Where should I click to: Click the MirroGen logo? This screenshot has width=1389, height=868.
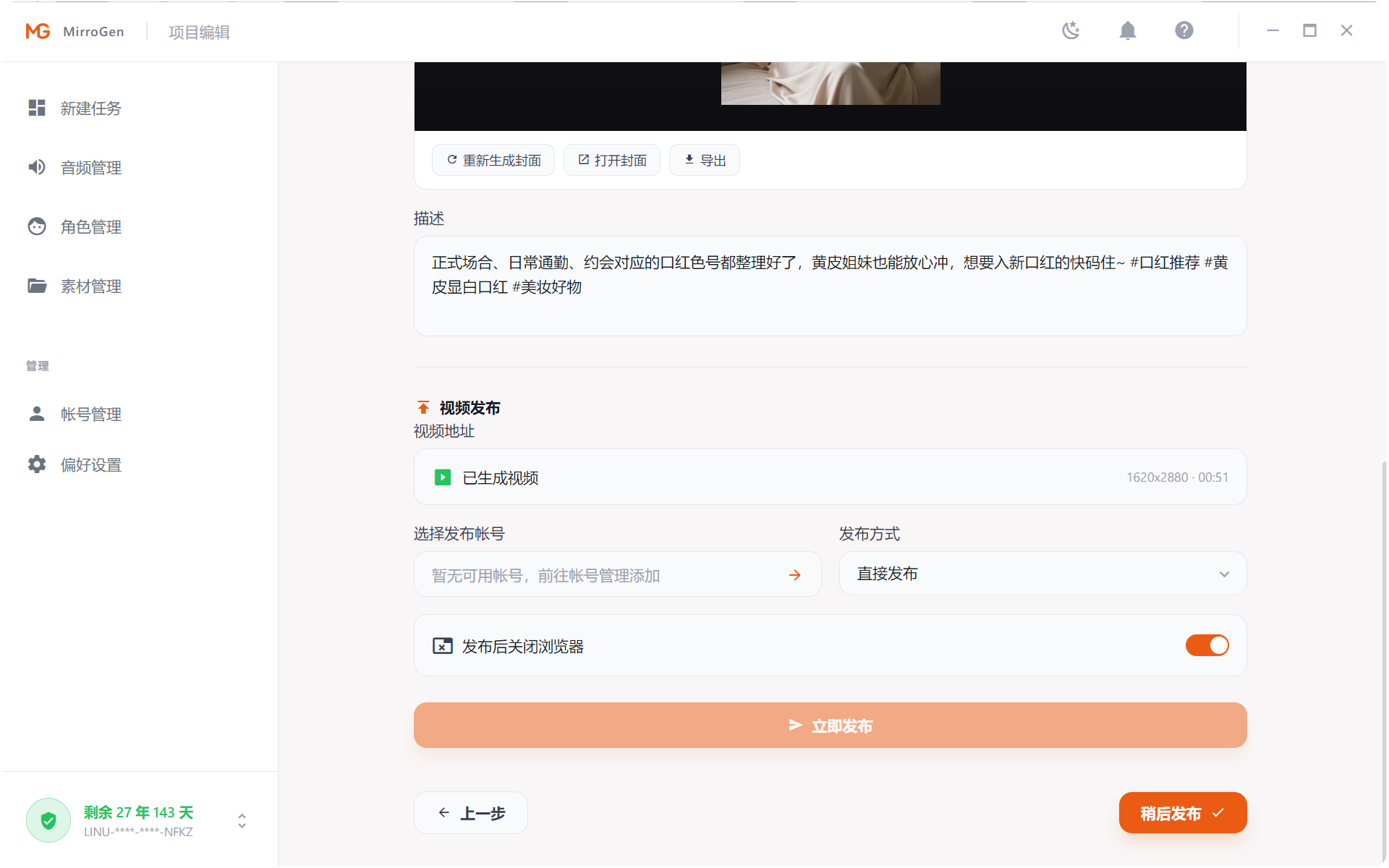[75, 31]
